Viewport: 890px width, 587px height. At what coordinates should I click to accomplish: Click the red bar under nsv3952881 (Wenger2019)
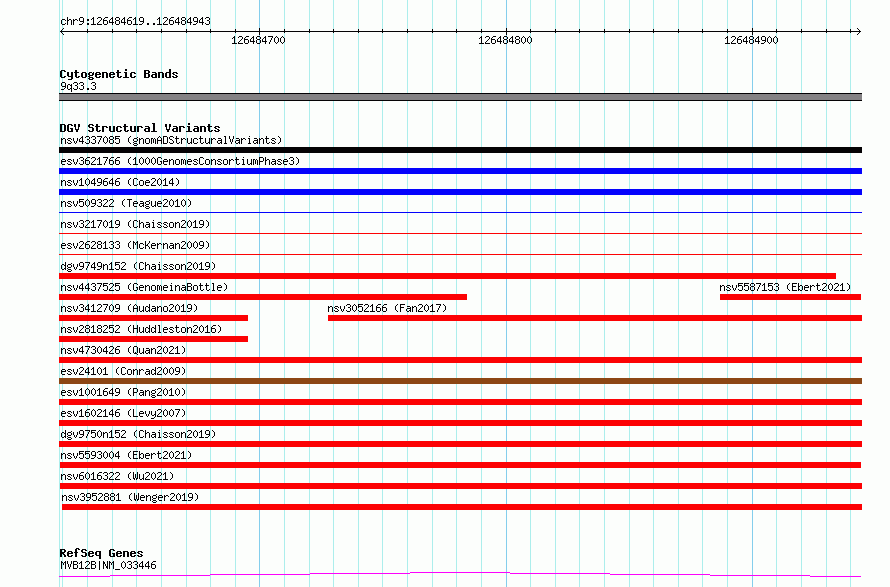click(462, 507)
